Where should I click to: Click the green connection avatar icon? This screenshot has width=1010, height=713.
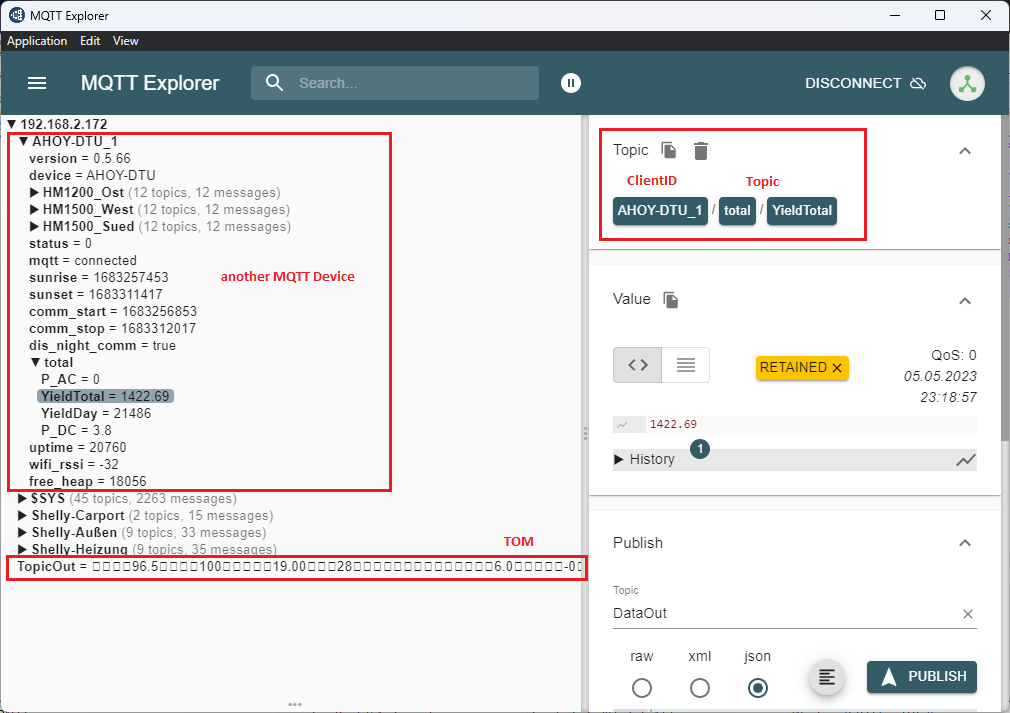pos(967,83)
